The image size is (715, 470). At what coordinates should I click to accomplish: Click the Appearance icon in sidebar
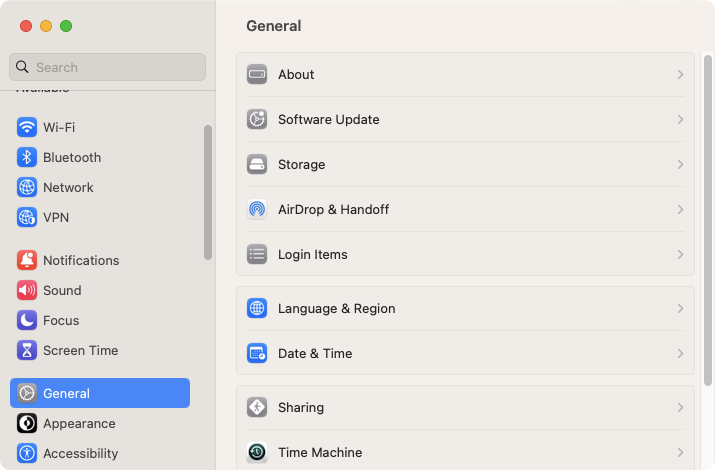27,424
